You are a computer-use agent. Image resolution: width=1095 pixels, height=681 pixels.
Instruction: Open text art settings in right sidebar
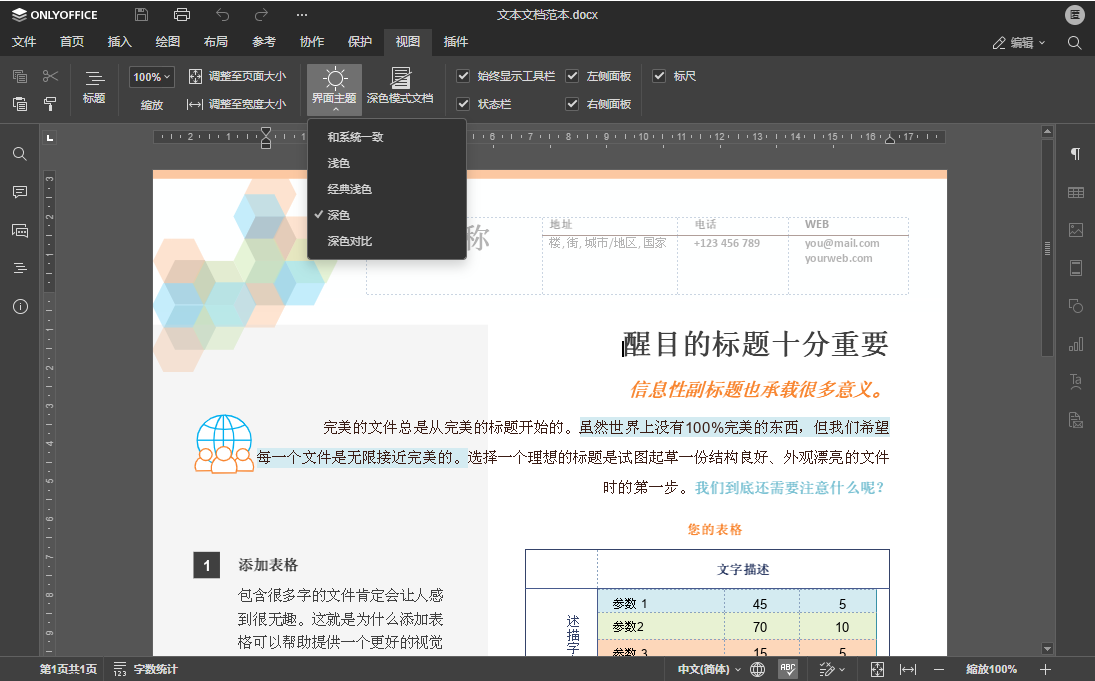pos(1075,381)
